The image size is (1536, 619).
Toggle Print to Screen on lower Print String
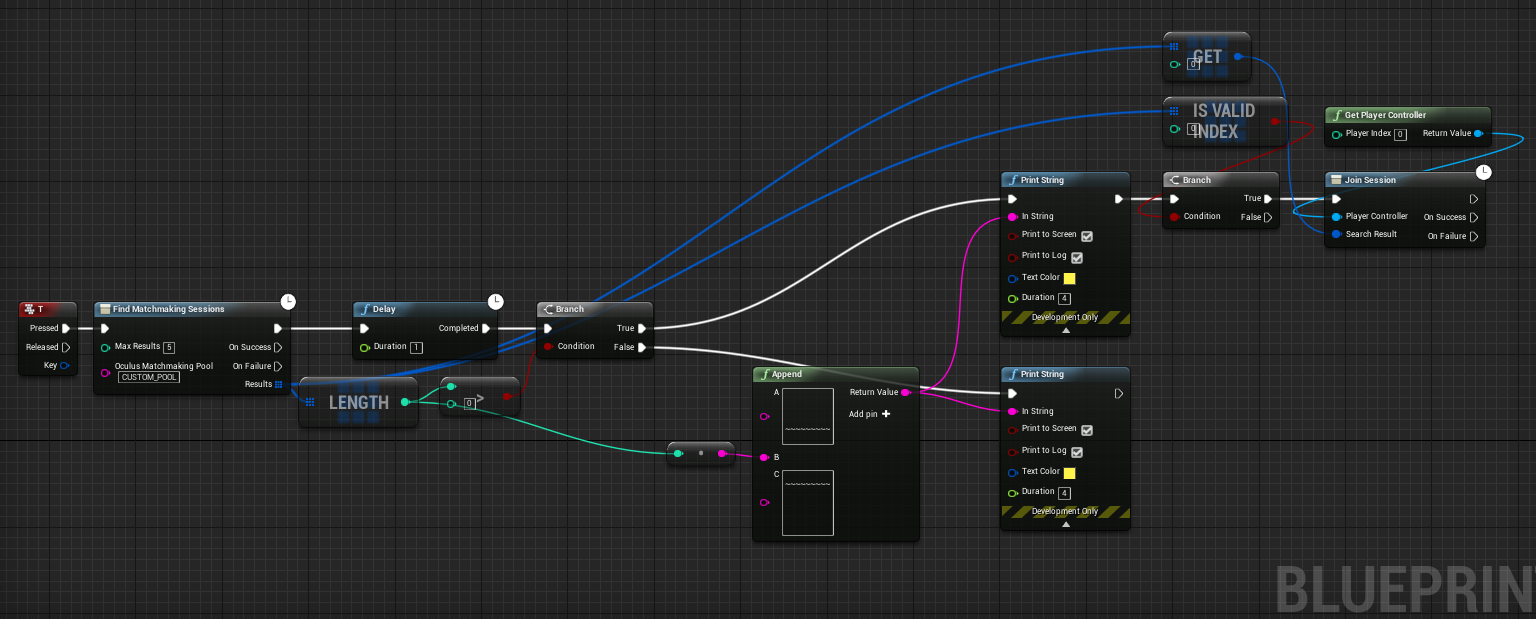1087,430
